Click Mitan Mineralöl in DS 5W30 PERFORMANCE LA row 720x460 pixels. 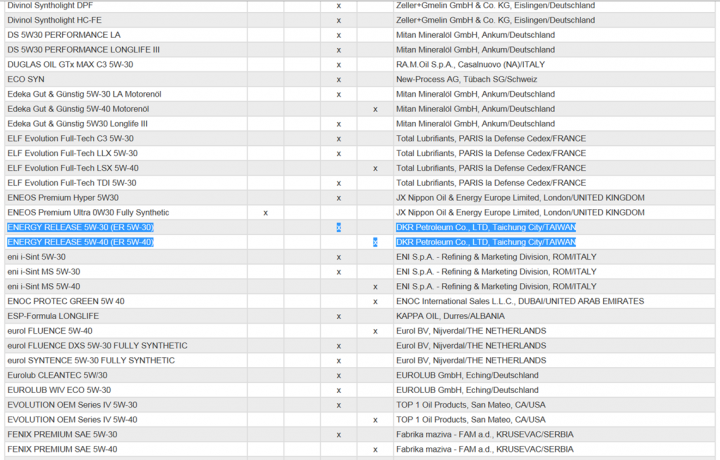click(x=475, y=35)
